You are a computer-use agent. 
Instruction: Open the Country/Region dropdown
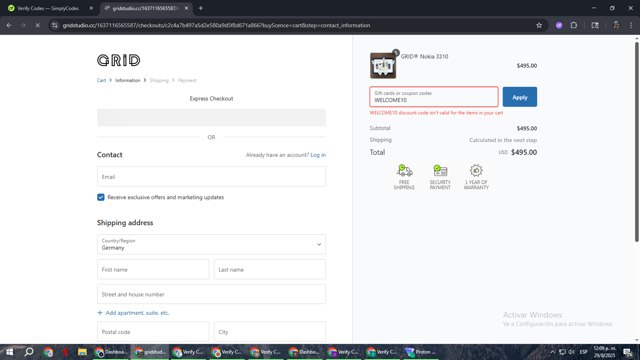pos(211,244)
